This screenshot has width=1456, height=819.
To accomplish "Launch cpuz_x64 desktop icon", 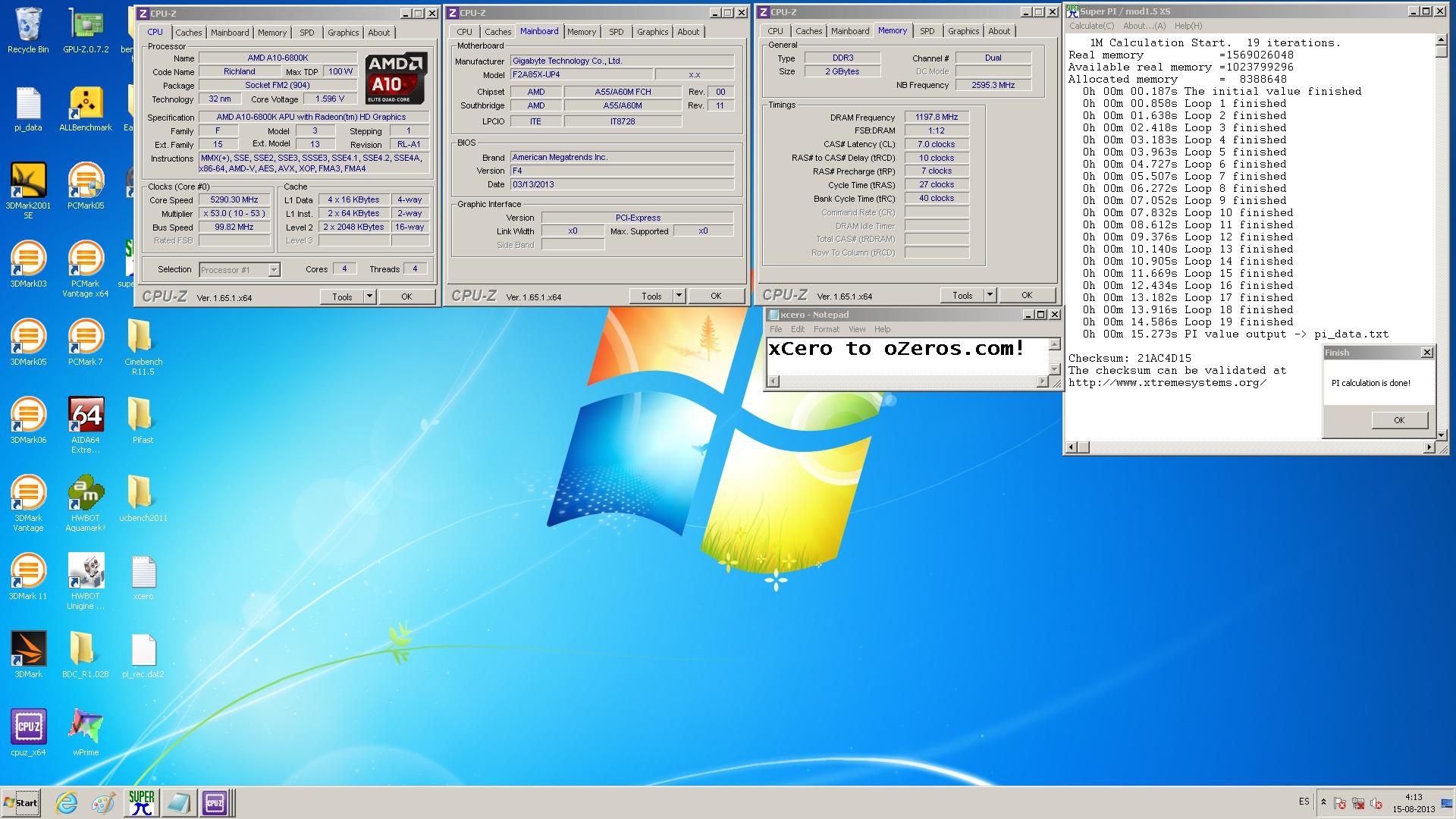I will tap(28, 733).
